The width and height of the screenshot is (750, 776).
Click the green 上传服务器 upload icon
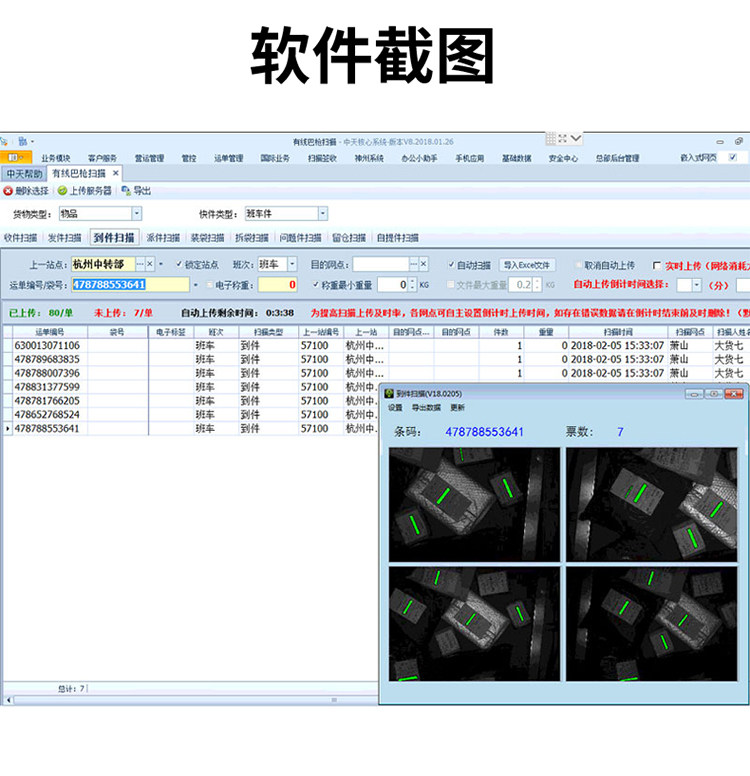pyautogui.click(x=62, y=191)
